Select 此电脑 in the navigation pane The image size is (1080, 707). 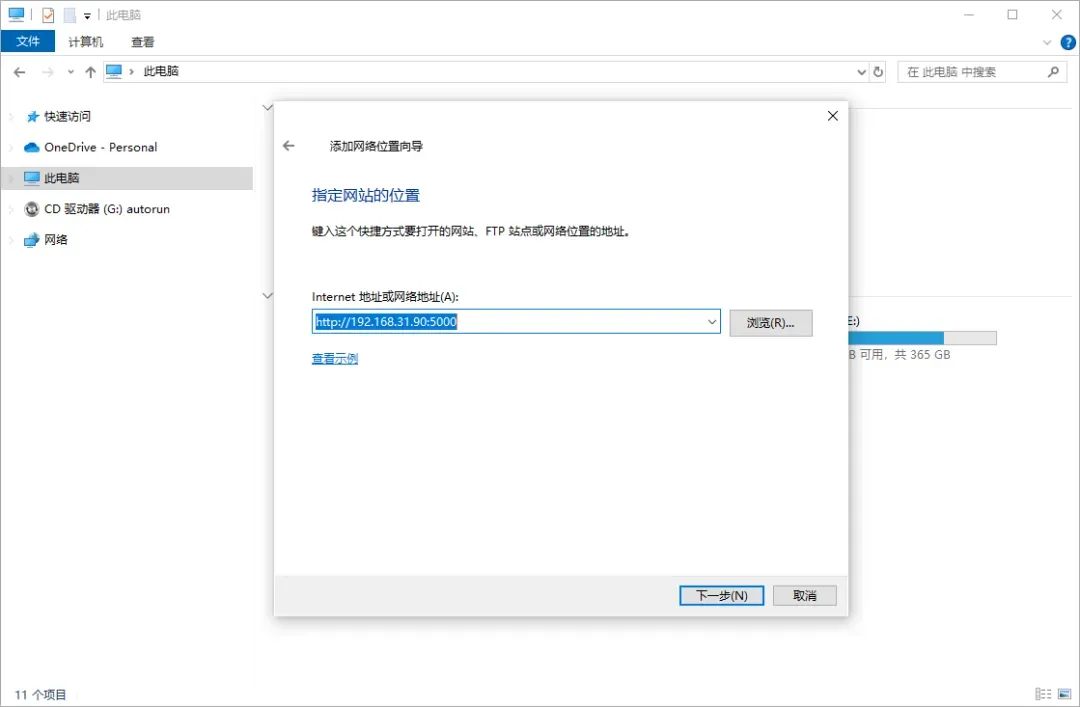tap(127, 178)
